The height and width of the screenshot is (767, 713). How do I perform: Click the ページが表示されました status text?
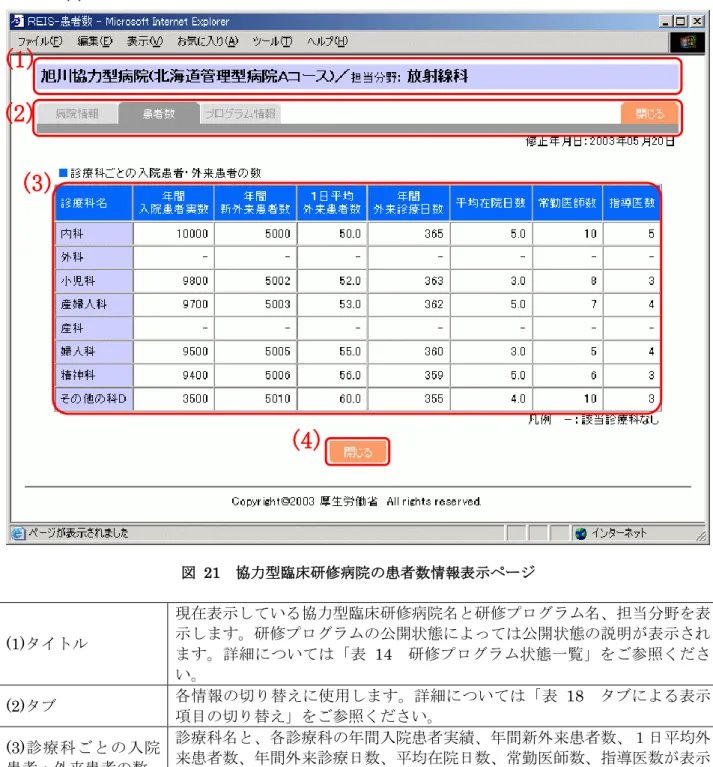(x=78, y=533)
